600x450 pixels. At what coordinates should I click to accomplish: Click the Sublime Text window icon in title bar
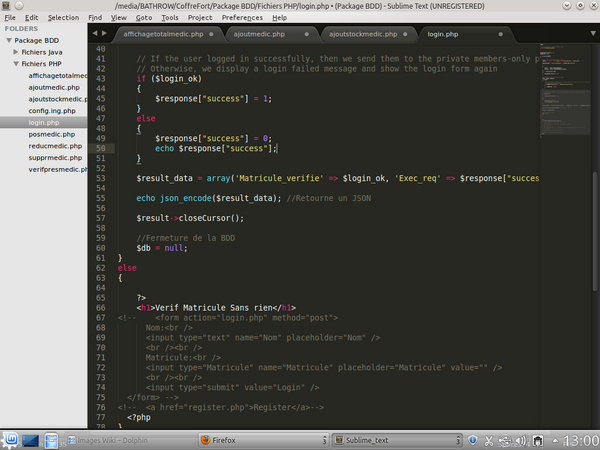coord(7,6)
